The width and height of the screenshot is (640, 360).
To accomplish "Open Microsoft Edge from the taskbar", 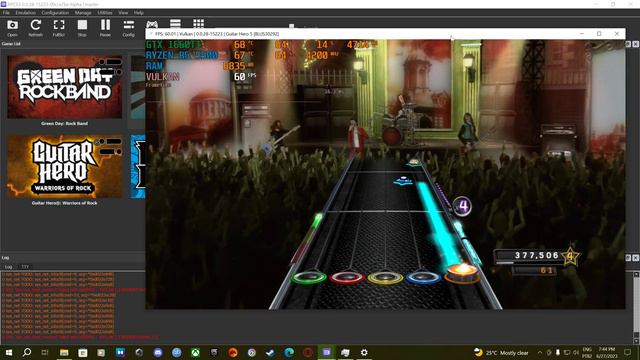I will click(289, 352).
